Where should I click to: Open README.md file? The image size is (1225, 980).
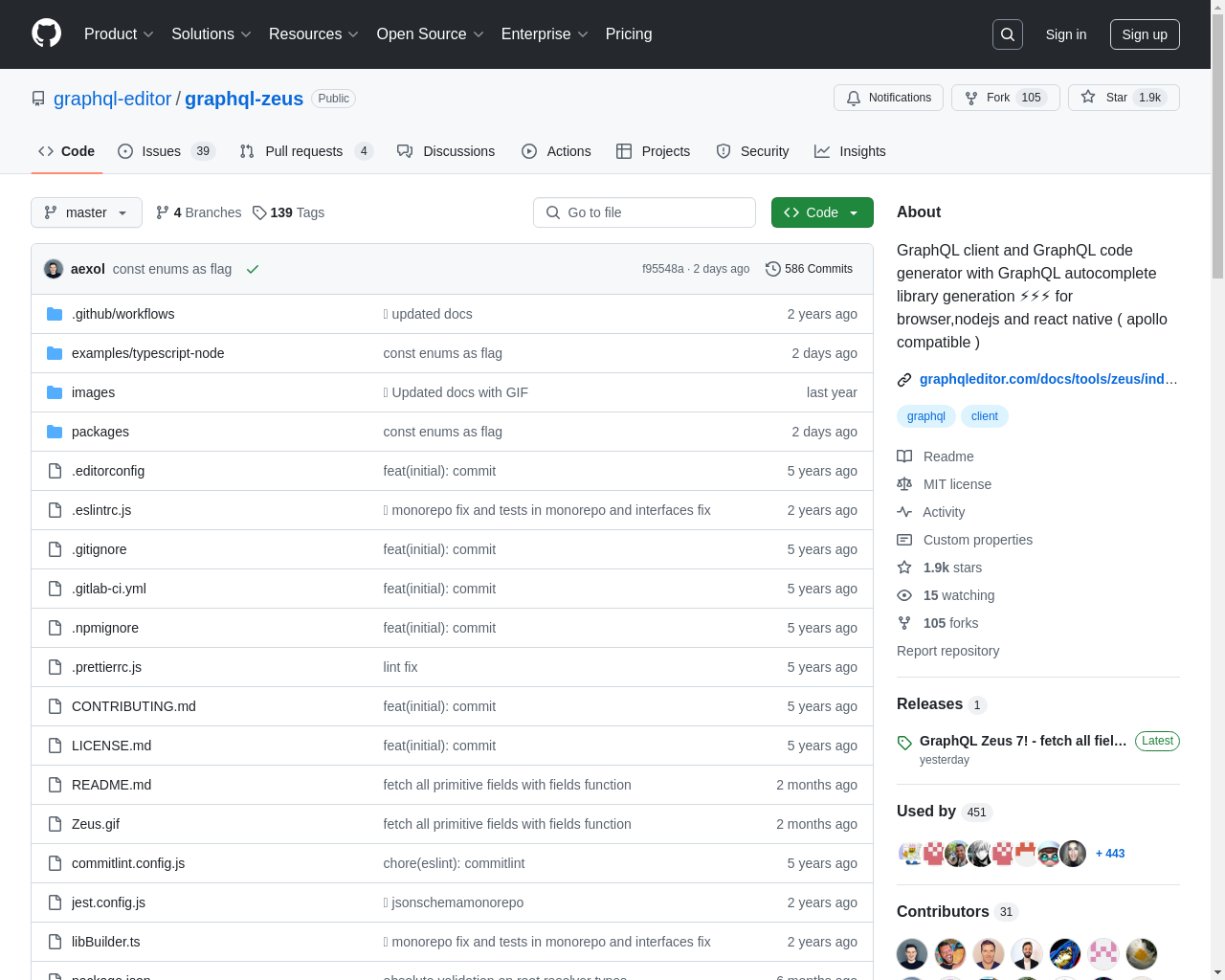(111, 785)
